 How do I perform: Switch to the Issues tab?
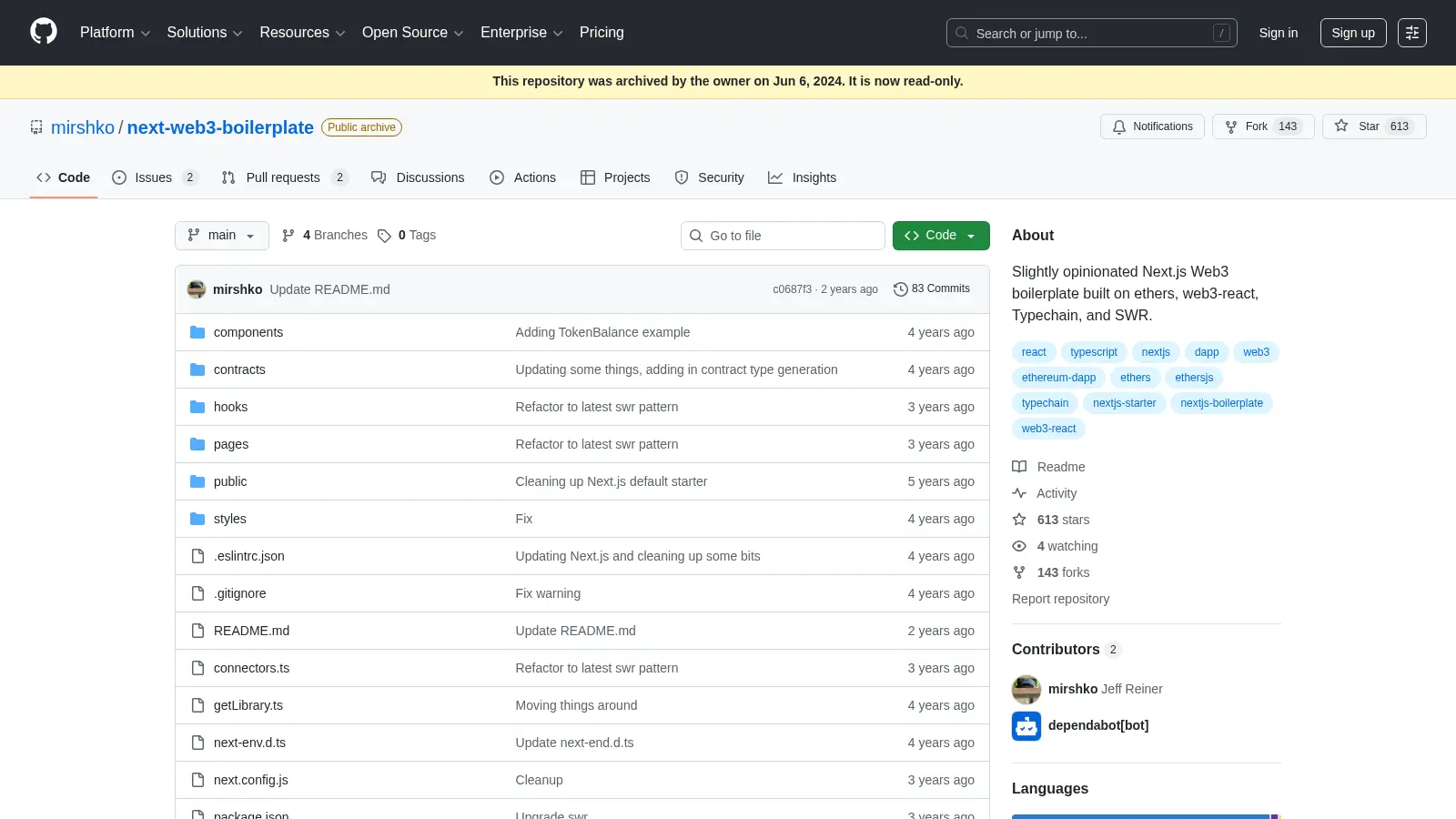[x=155, y=177]
